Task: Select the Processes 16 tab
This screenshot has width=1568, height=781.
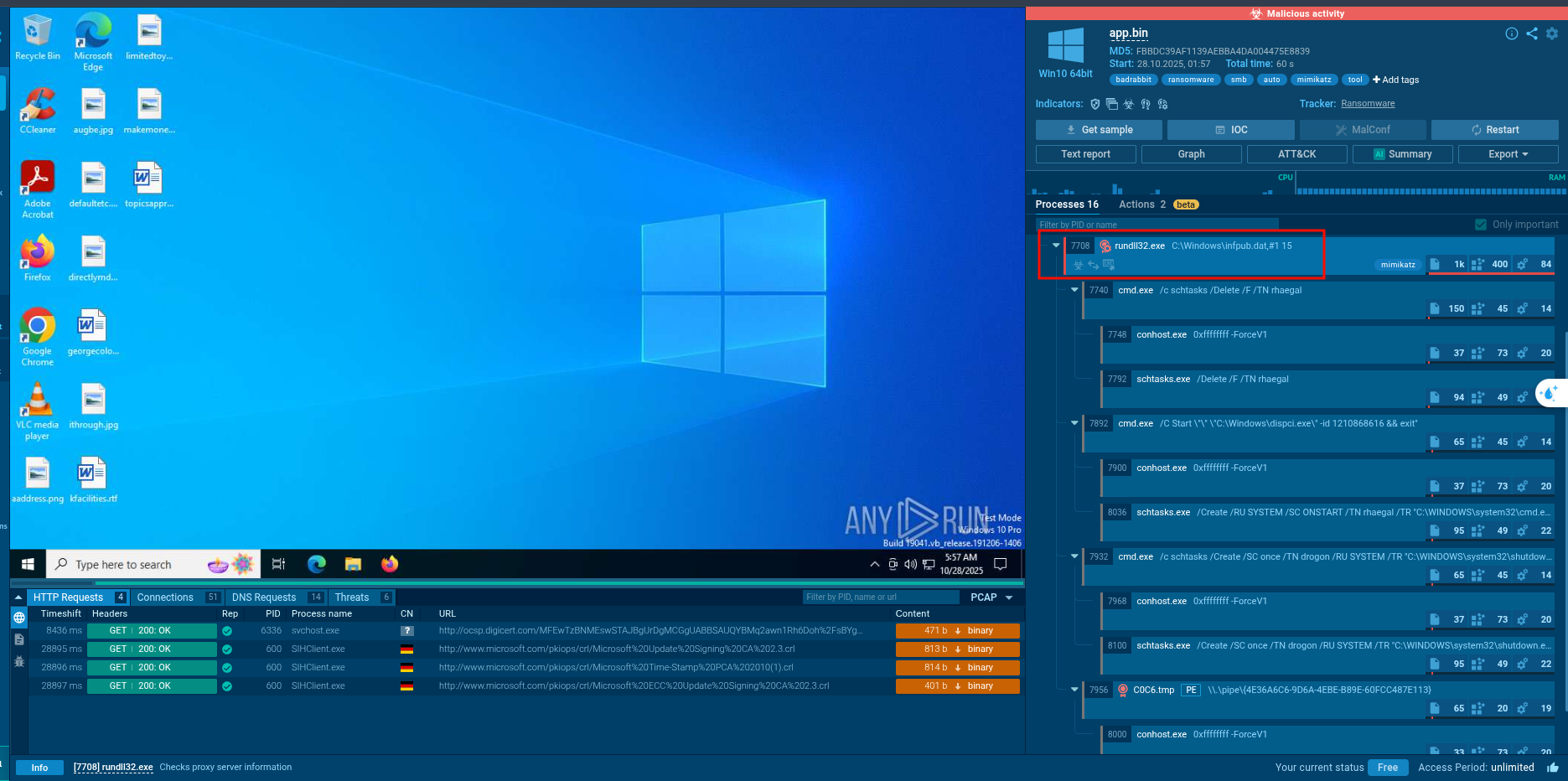Action: point(1067,204)
